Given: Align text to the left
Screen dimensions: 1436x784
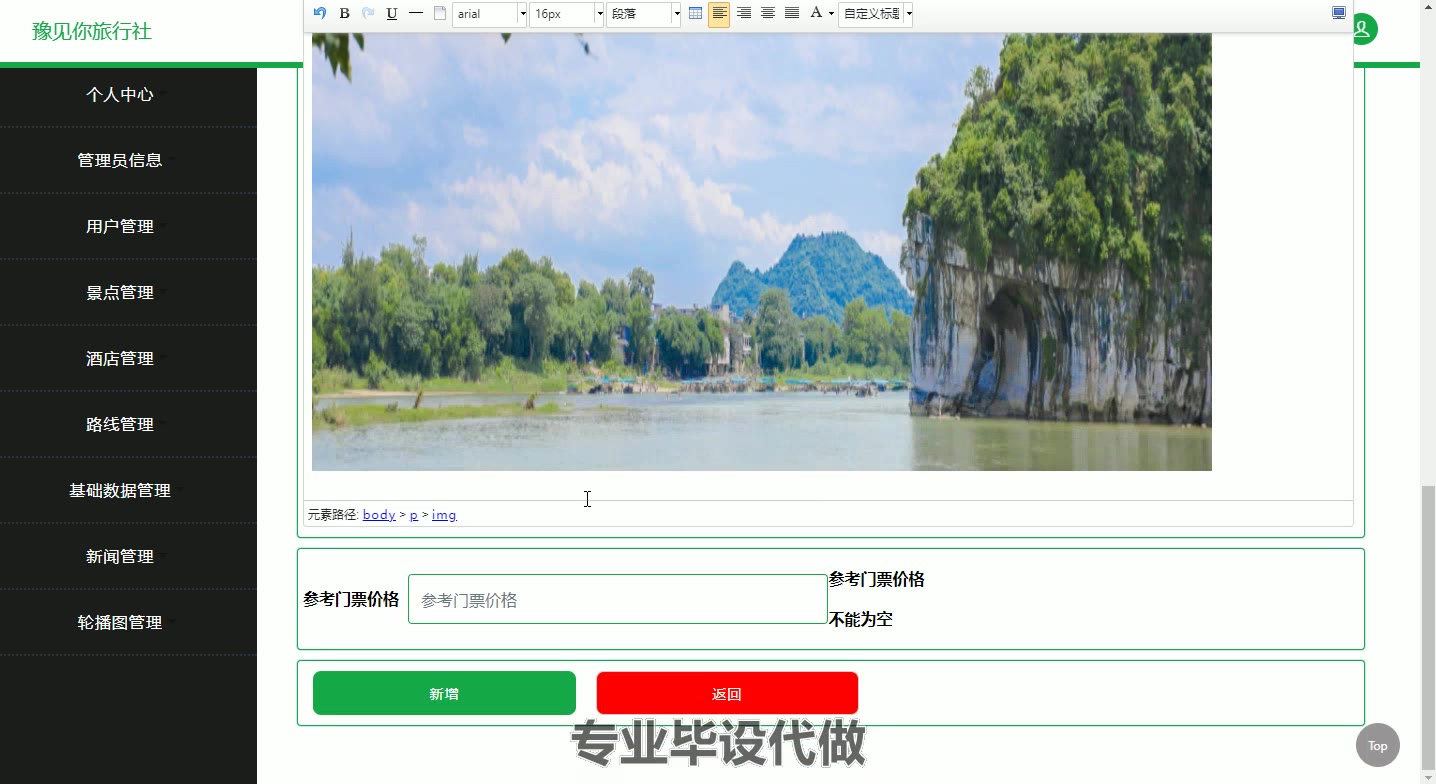Looking at the screenshot, I should [719, 14].
